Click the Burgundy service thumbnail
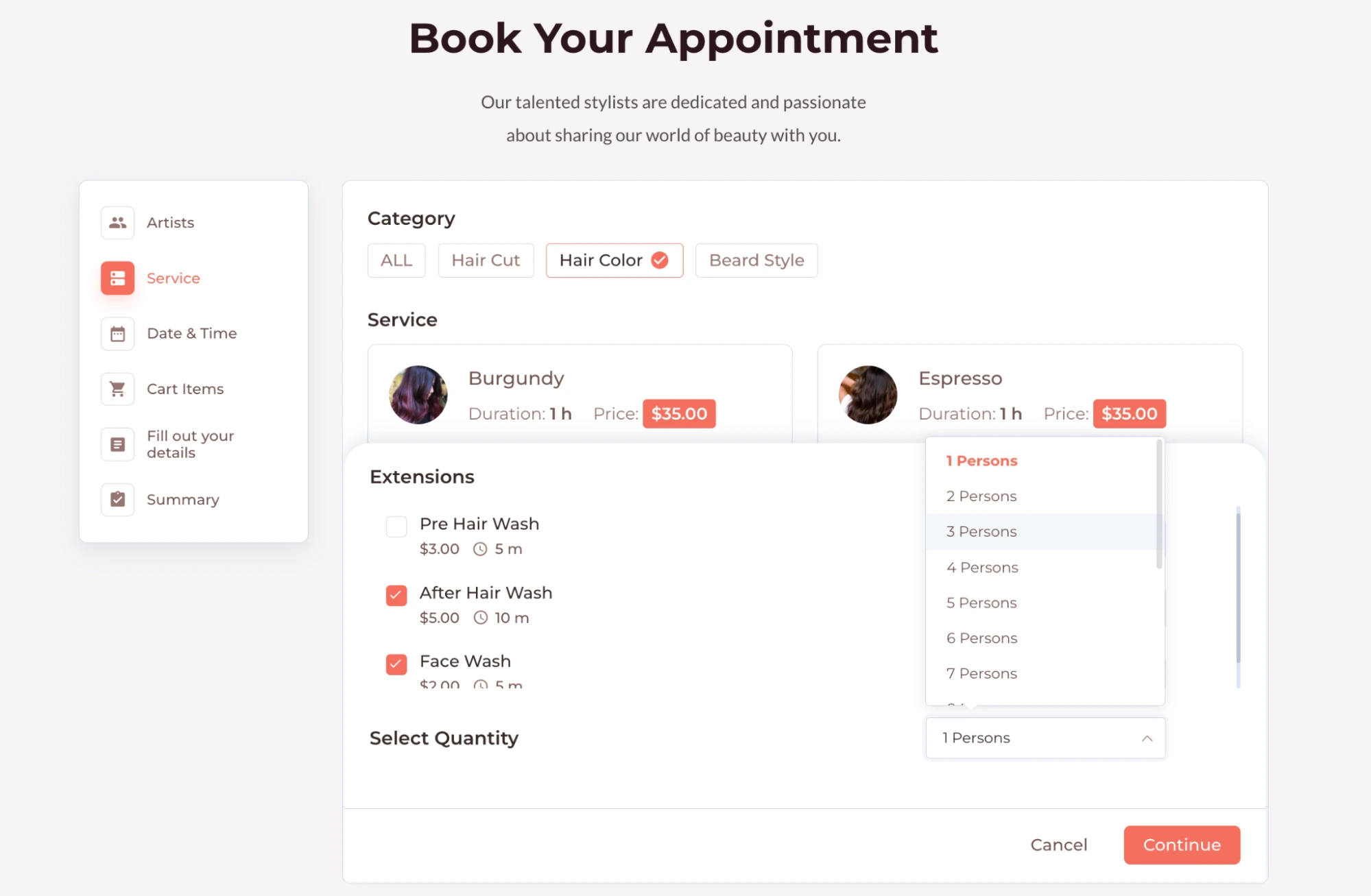The image size is (1371, 896). (x=416, y=395)
